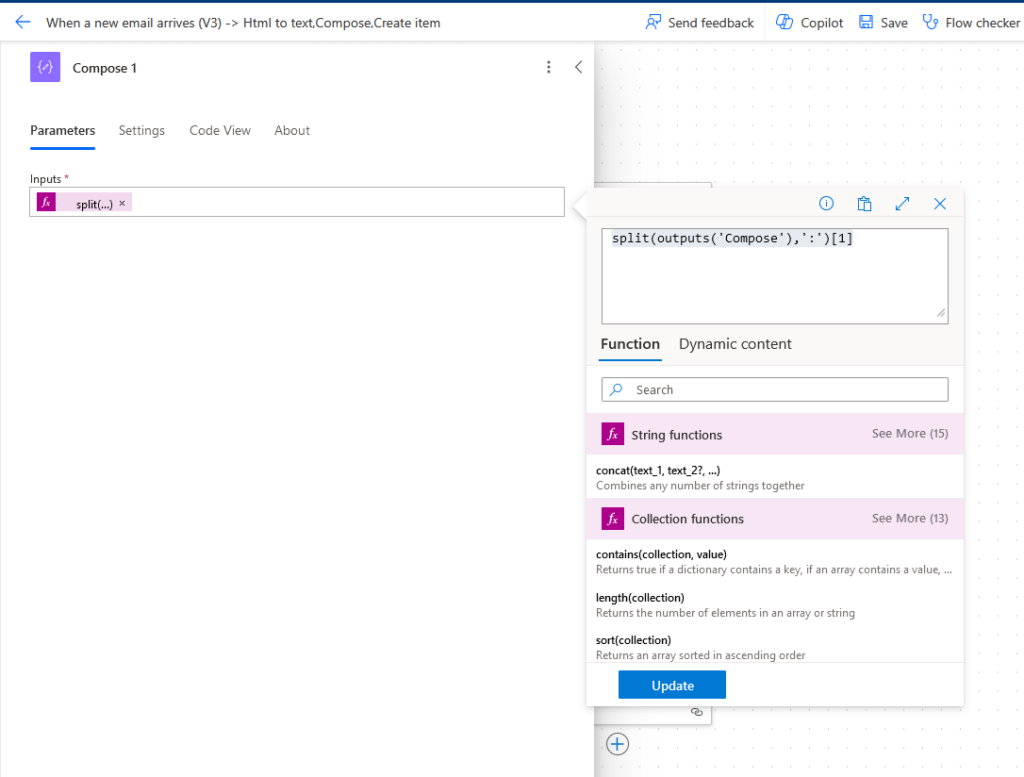The height and width of the screenshot is (777, 1024).
Task: Click the String functions header
Action: tap(775, 434)
